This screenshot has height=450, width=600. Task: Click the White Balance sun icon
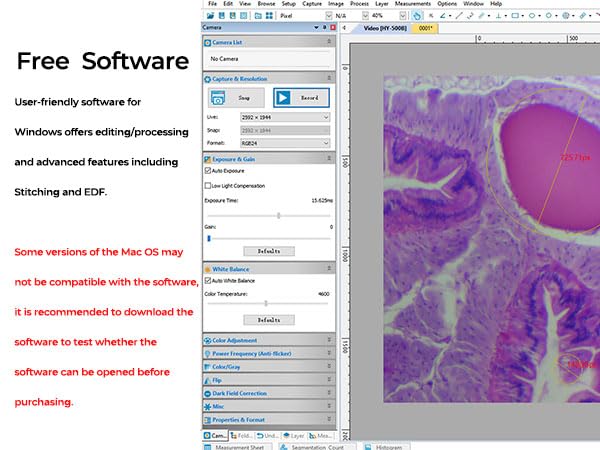coord(207,269)
